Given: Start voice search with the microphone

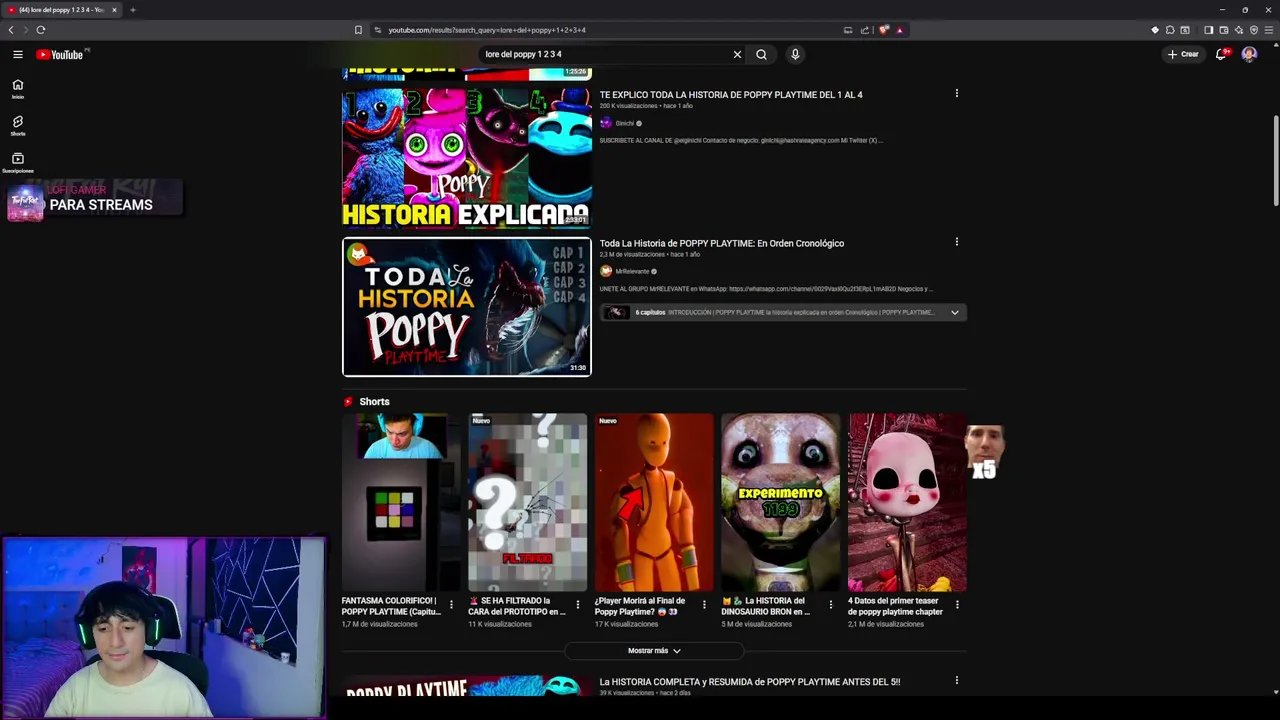Looking at the screenshot, I should pos(795,54).
